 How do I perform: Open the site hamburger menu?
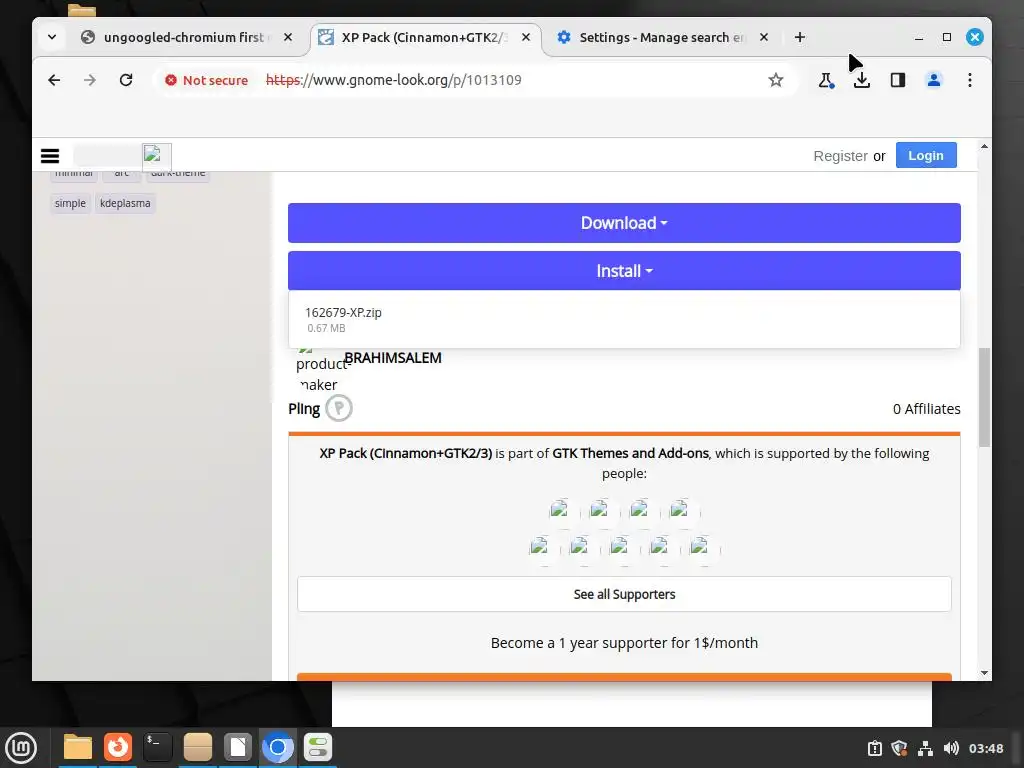coord(50,156)
